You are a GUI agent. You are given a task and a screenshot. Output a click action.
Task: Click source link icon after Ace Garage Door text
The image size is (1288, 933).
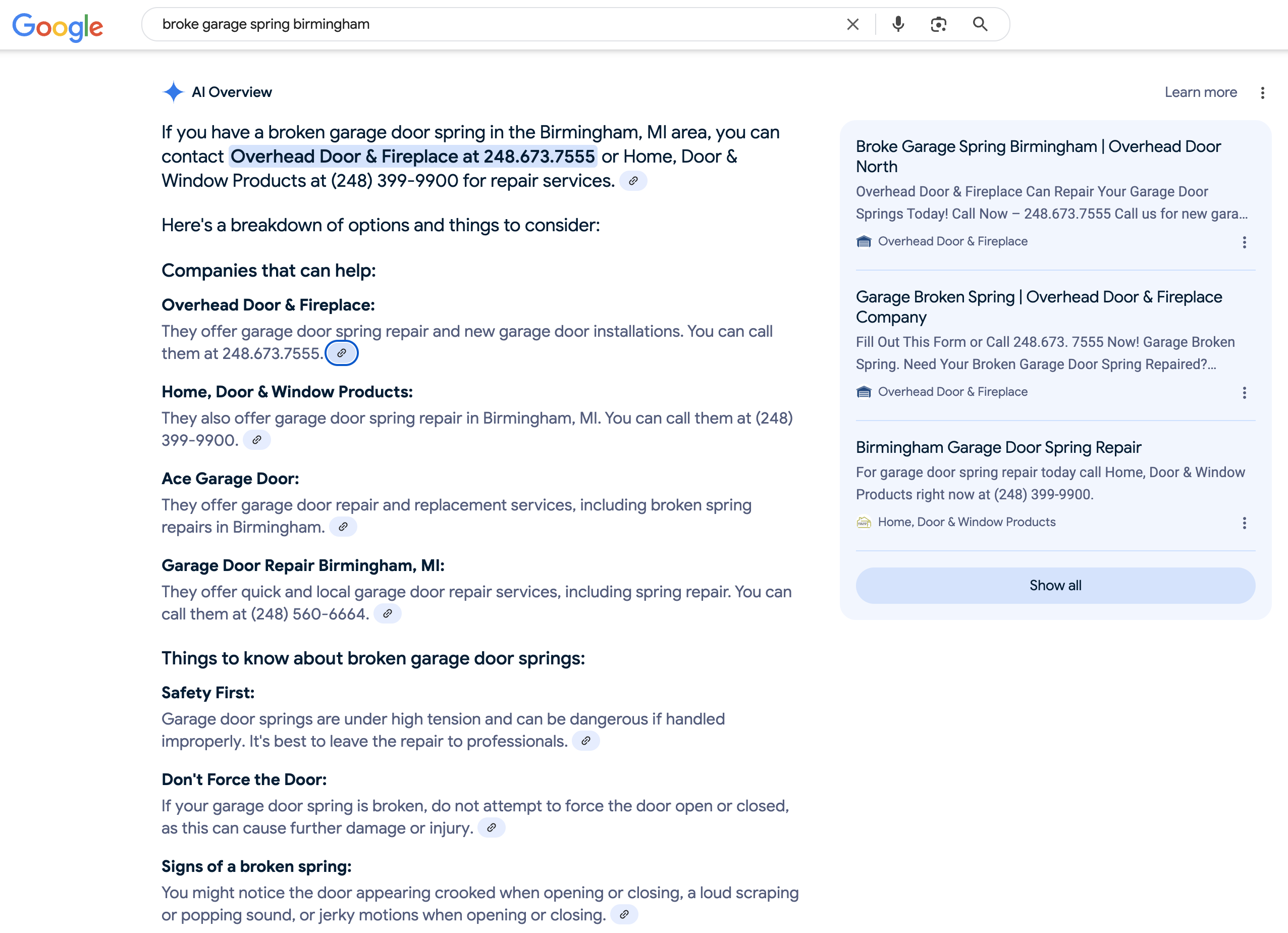click(343, 527)
